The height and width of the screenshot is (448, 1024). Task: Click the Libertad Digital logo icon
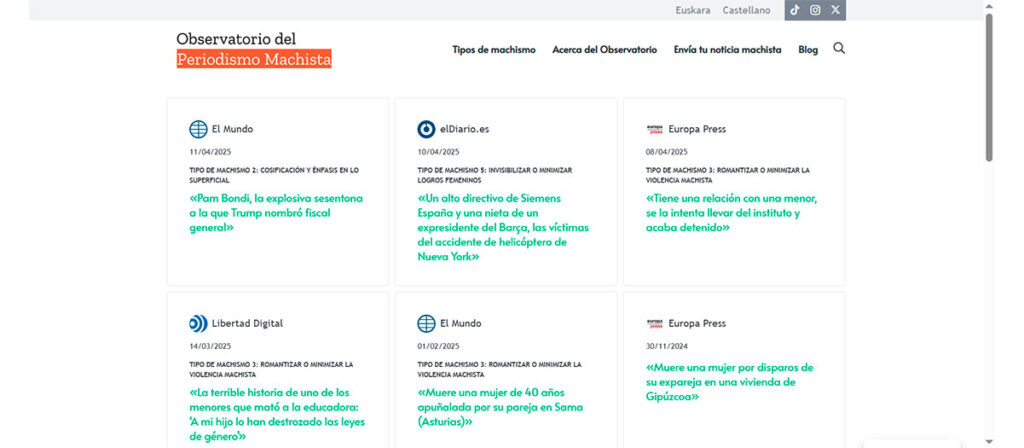[198, 323]
